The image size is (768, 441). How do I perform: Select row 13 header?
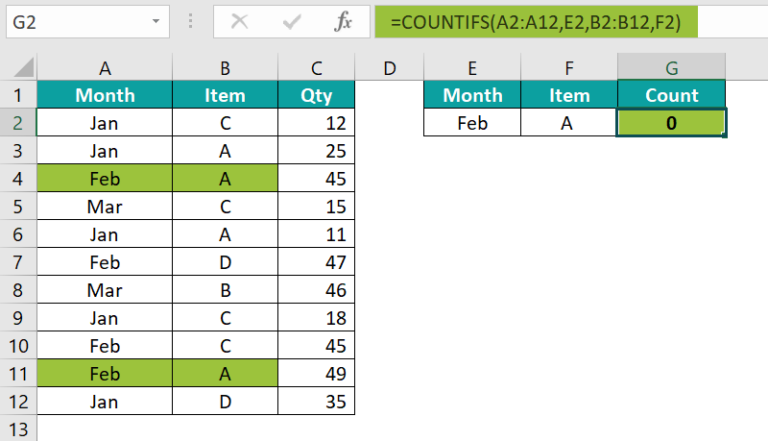pyautogui.click(x=18, y=429)
